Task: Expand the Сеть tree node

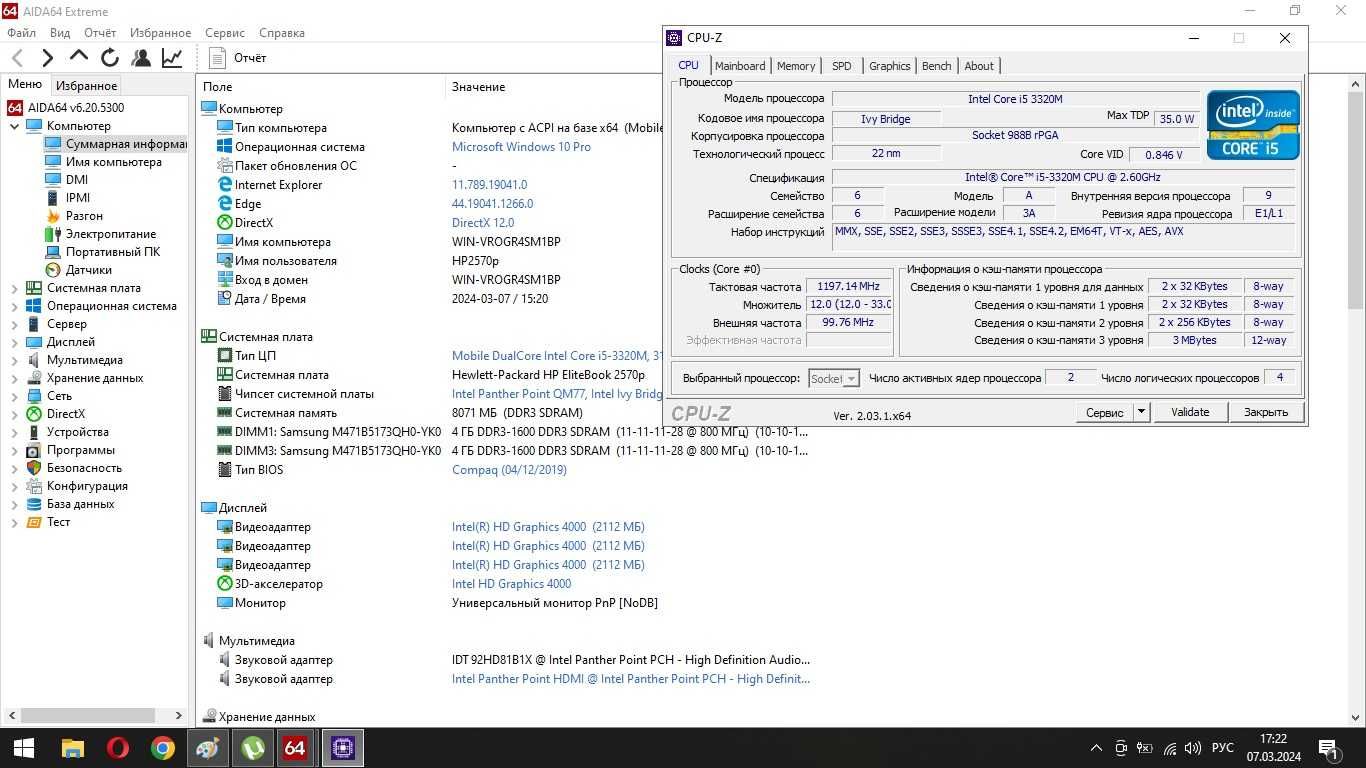Action: (15, 396)
